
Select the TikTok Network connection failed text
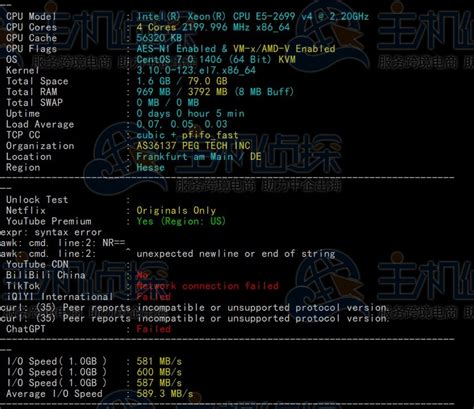point(207,286)
